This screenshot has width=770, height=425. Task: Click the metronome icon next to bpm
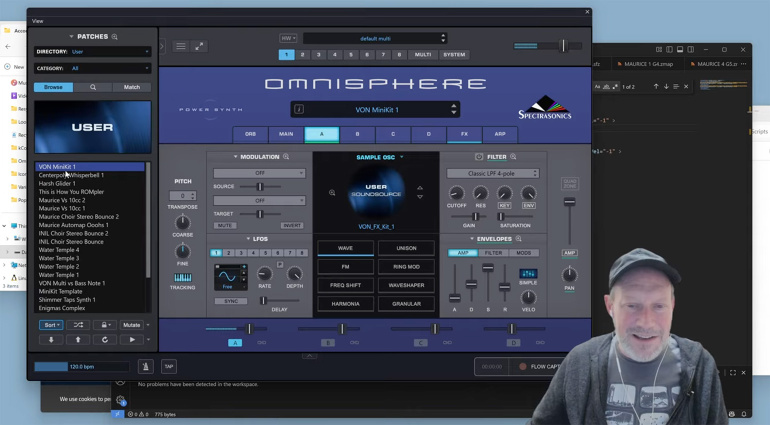pos(145,367)
